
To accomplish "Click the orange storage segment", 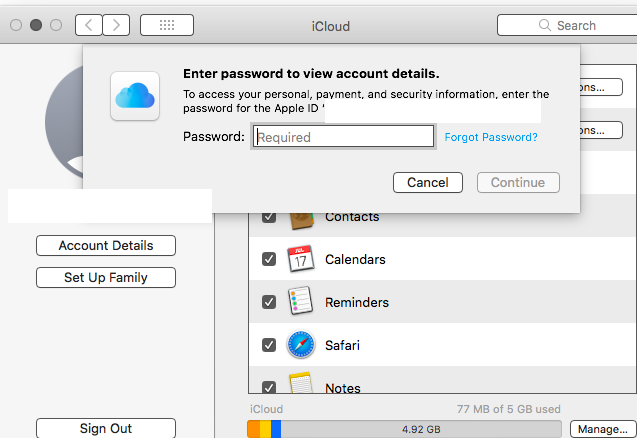I will click(x=254, y=429).
